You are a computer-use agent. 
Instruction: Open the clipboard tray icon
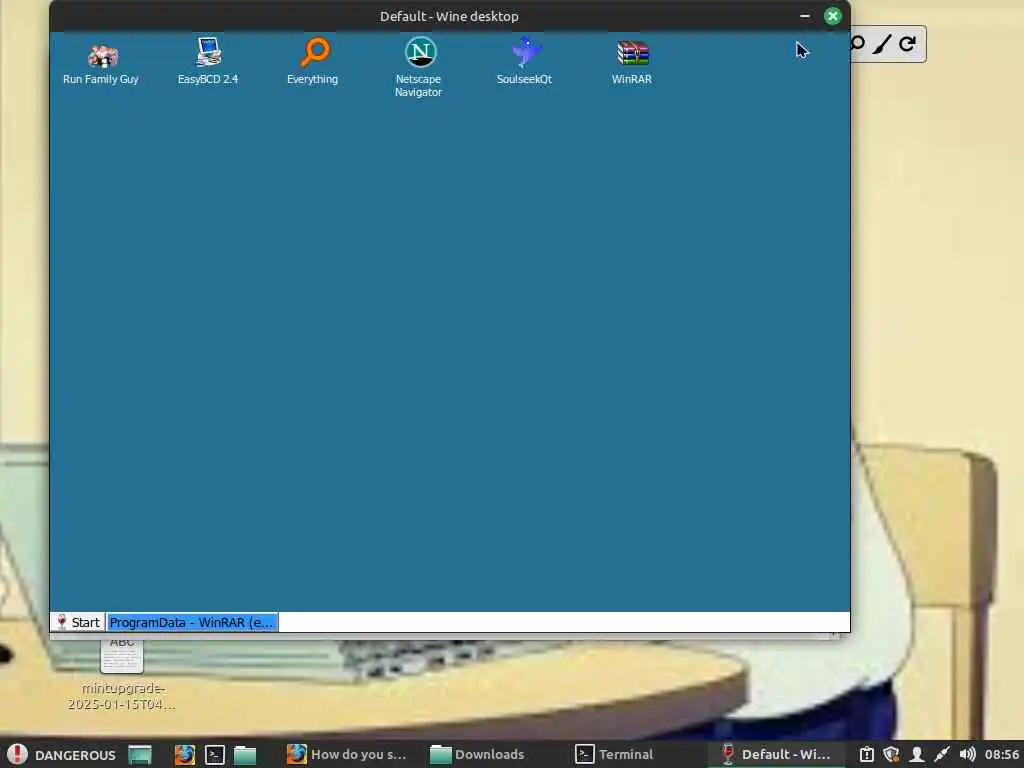point(866,754)
